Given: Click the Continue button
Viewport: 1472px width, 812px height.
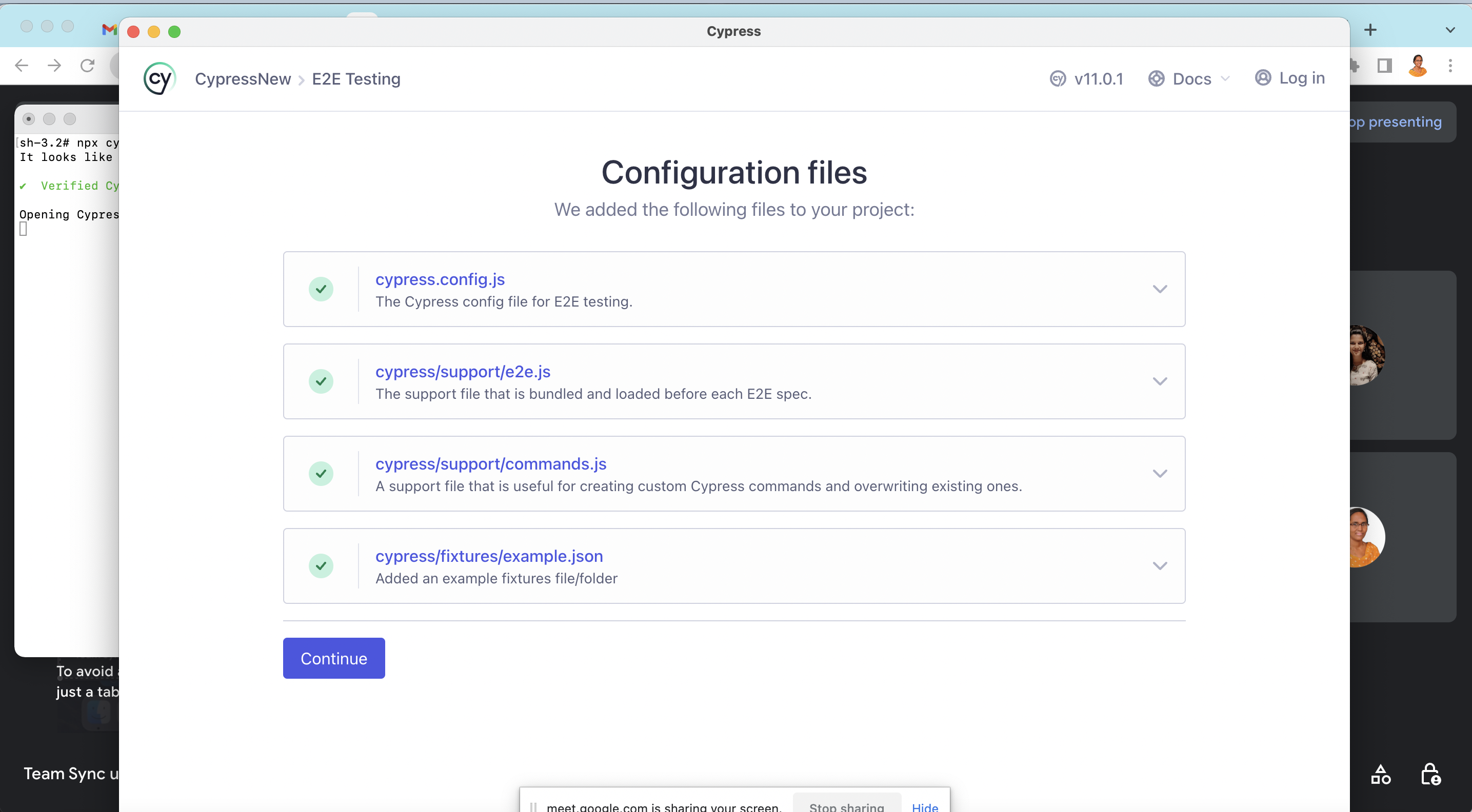Looking at the screenshot, I should (x=334, y=658).
